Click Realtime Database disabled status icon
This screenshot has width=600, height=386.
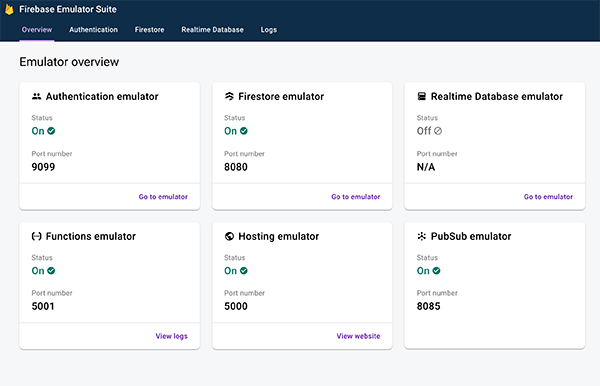(438, 131)
